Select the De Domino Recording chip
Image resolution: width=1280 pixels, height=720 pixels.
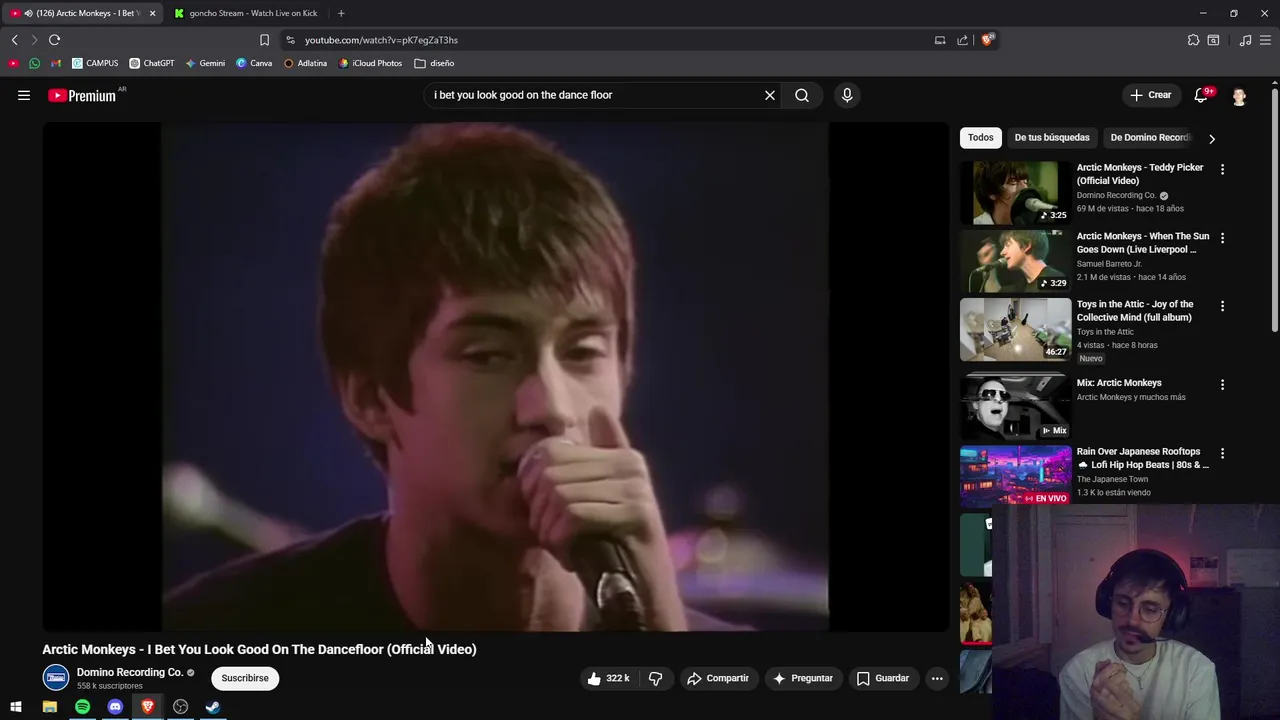1150,137
